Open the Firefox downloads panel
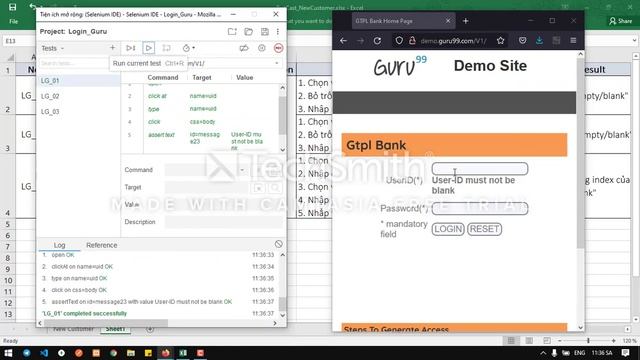640x360 pixels. [539, 40]
